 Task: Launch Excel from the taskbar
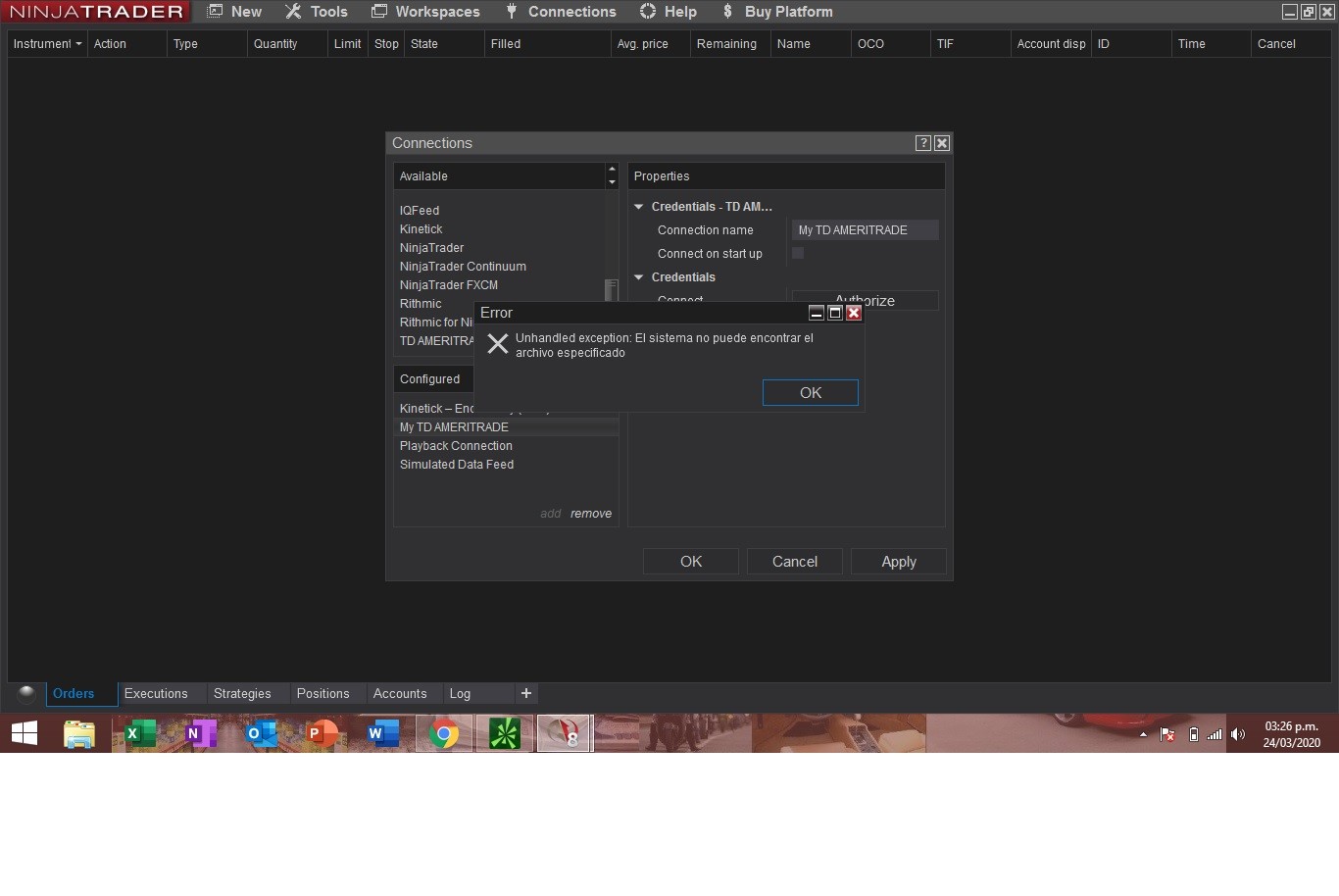click(140, 733)
